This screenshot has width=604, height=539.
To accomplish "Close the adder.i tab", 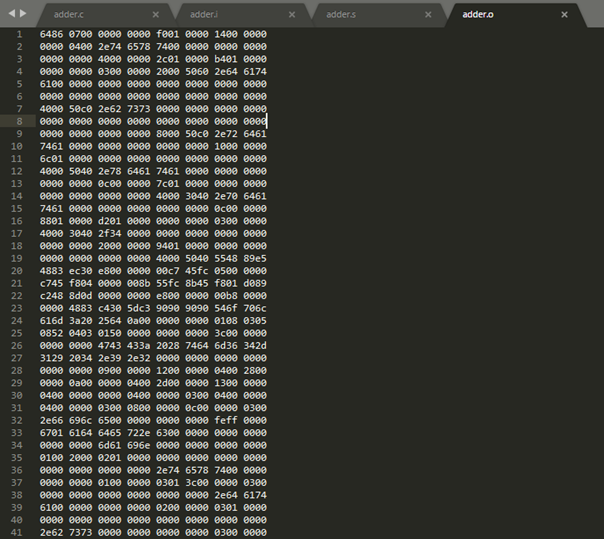I will click(292, 15).
